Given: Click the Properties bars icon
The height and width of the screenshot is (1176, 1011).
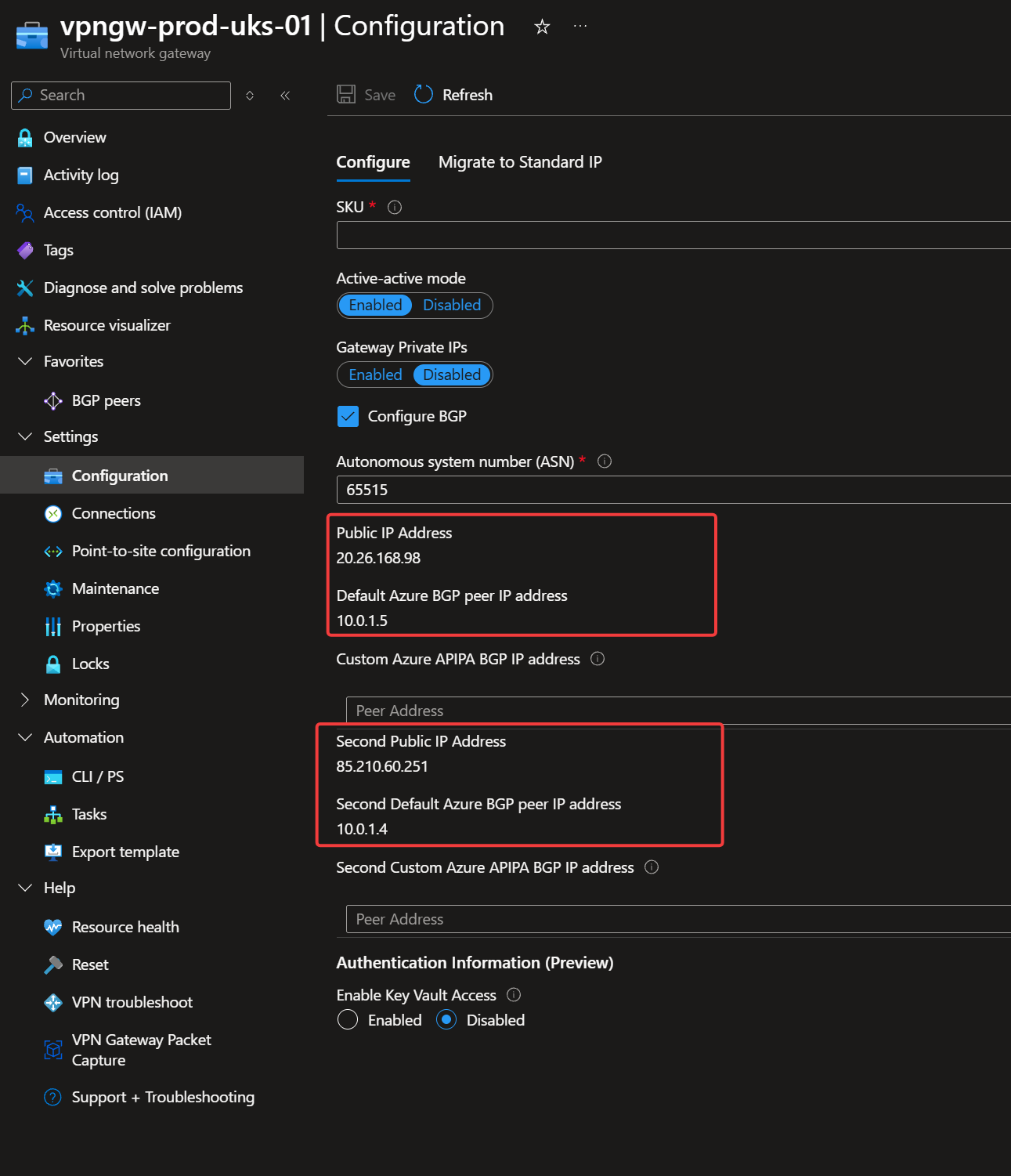Looking at the screenshot, I should tap(53, 627).
